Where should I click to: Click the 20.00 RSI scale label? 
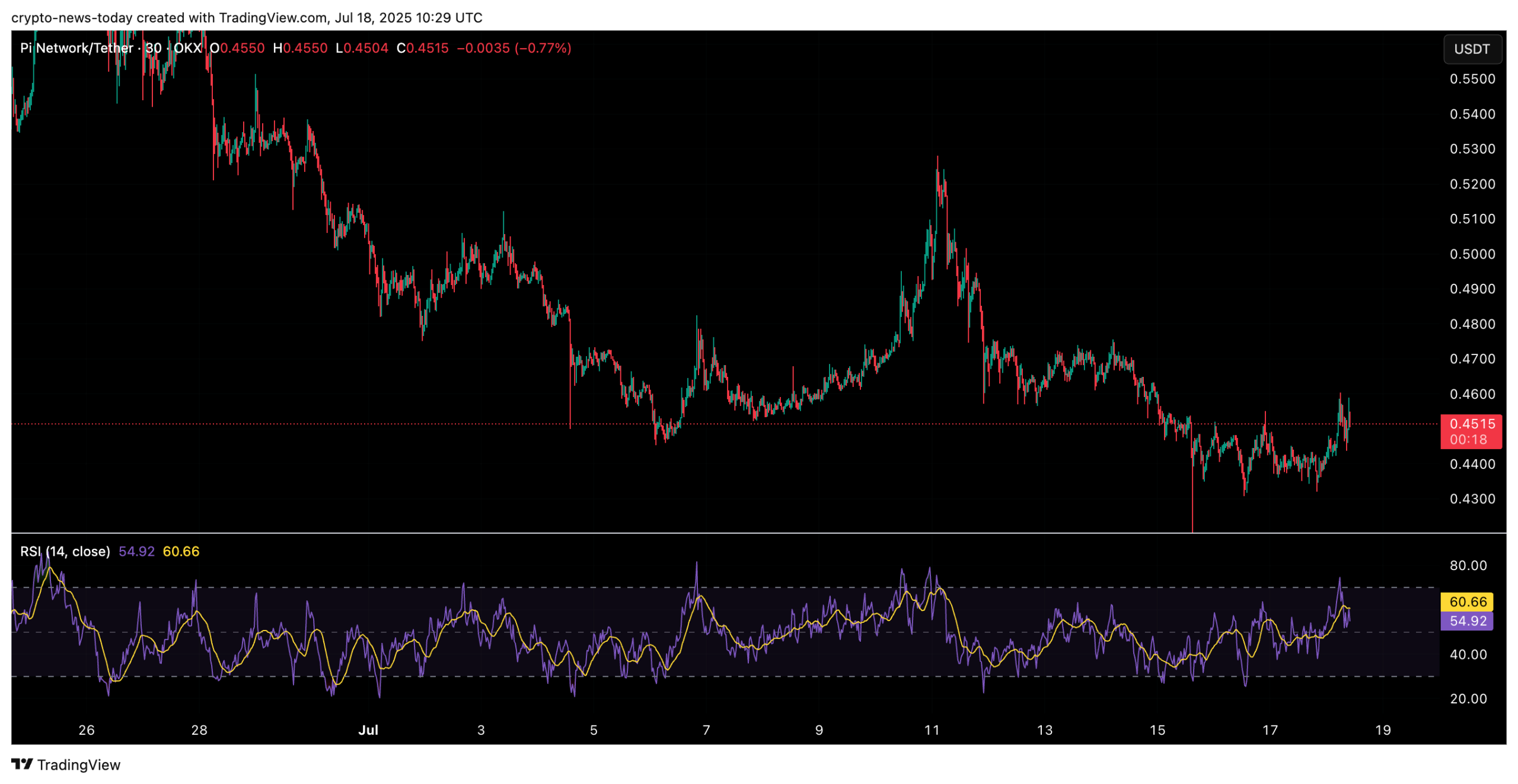[1468, 699]
